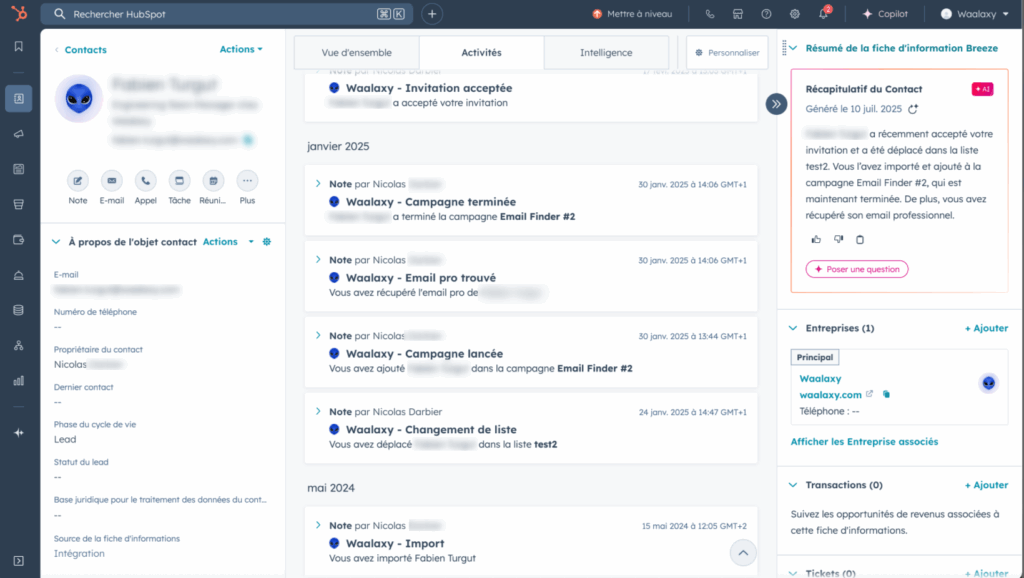
Task: Click the contact avatar image
Action: (78, 99)
